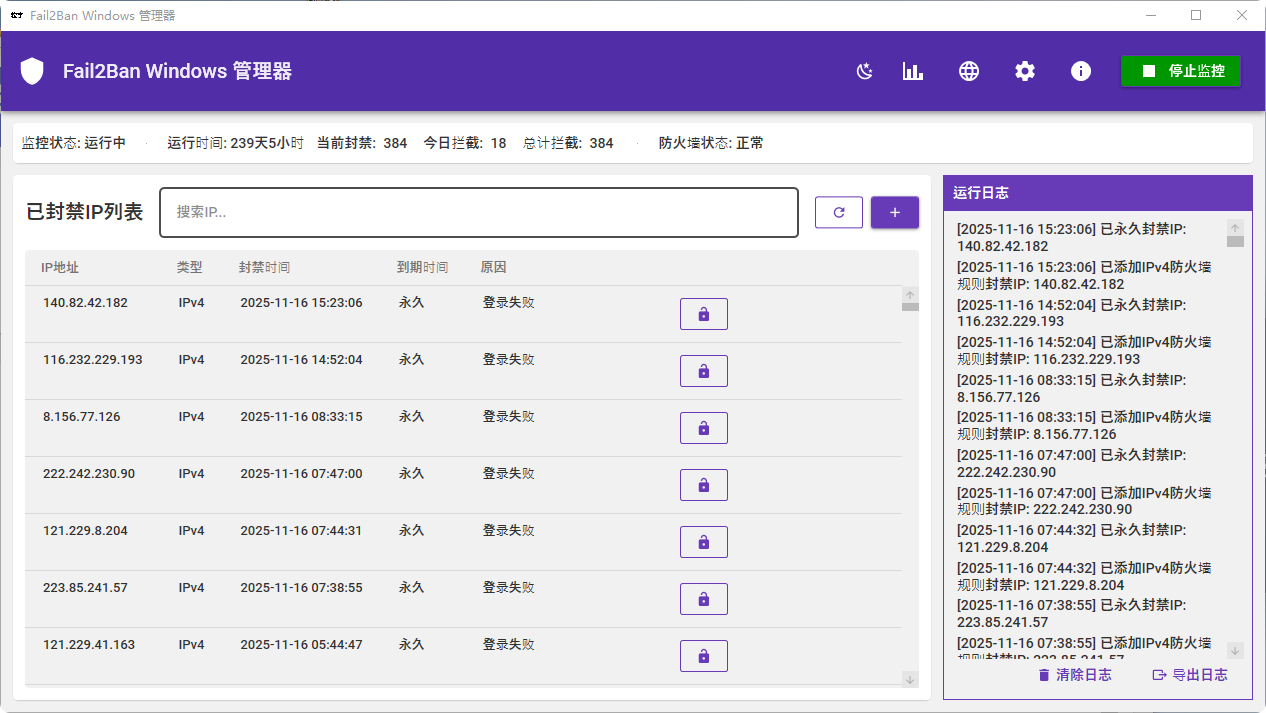This screenshot has height=713, width=1266.
Task: Export logs via 导出日志
Action: [1190, 674]
